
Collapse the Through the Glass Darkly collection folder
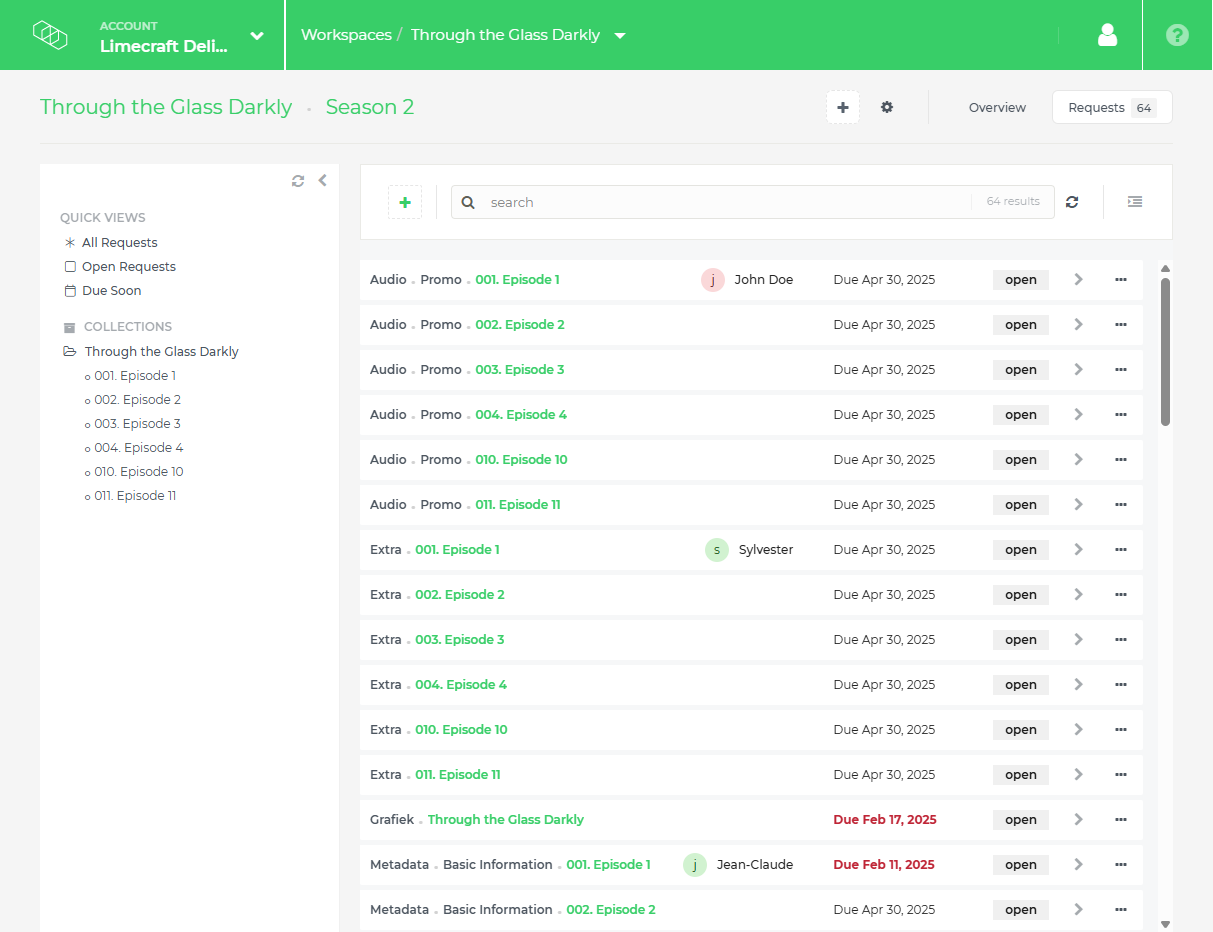70,352
